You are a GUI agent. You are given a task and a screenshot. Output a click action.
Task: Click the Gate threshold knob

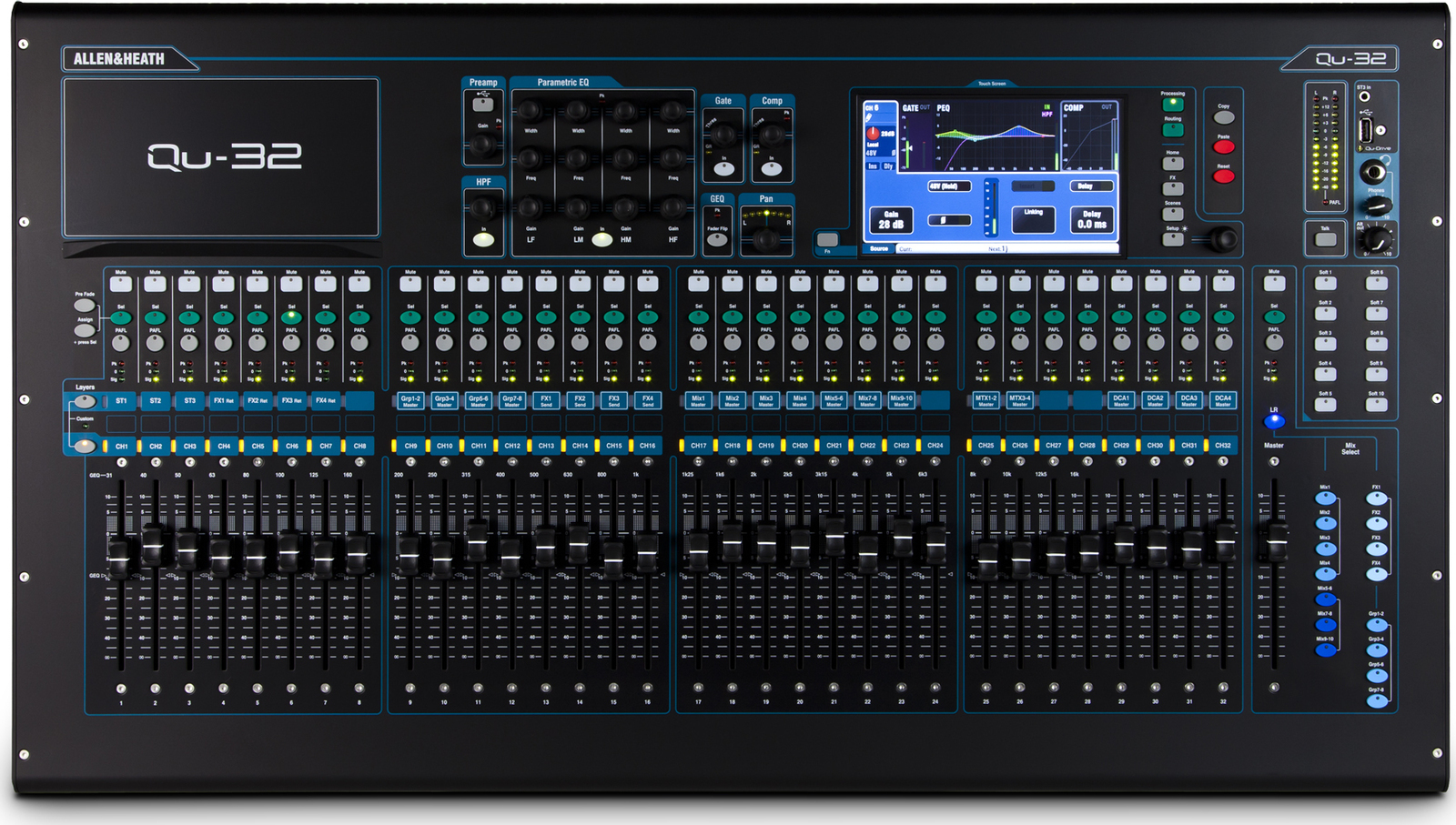(x=723, y=136)
